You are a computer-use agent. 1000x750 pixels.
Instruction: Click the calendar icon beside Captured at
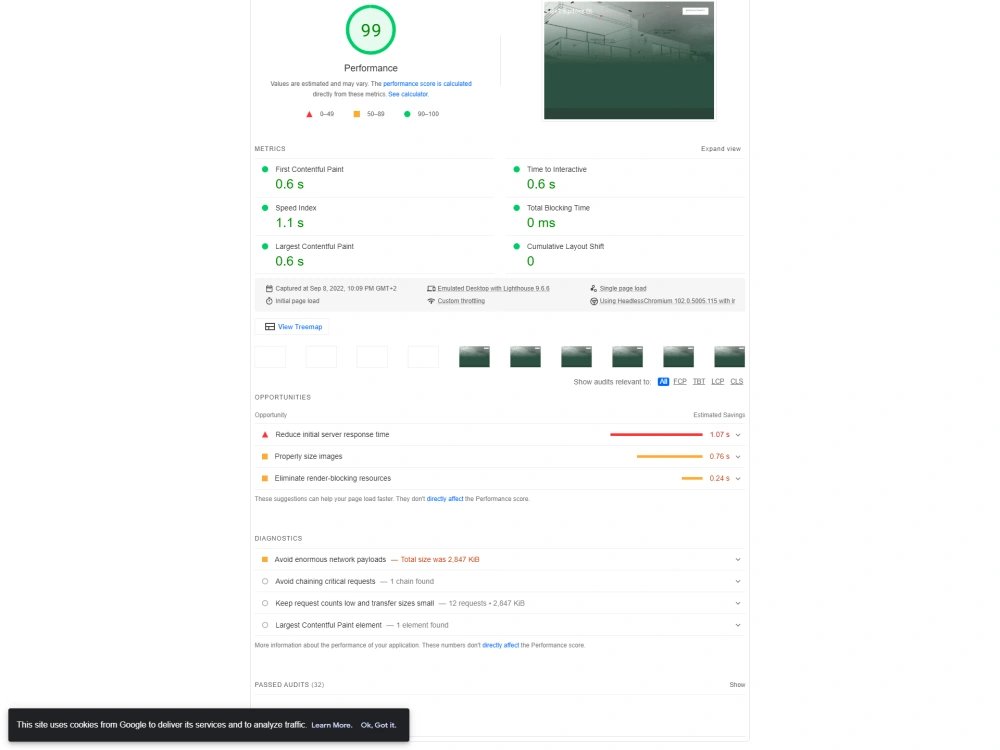[x=269, y=288]
